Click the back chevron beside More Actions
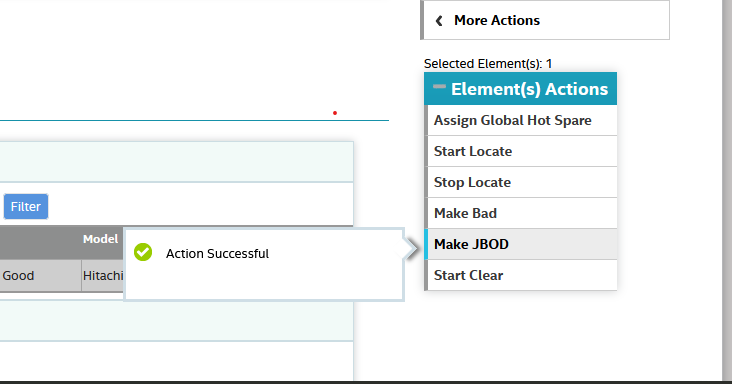 439,21
